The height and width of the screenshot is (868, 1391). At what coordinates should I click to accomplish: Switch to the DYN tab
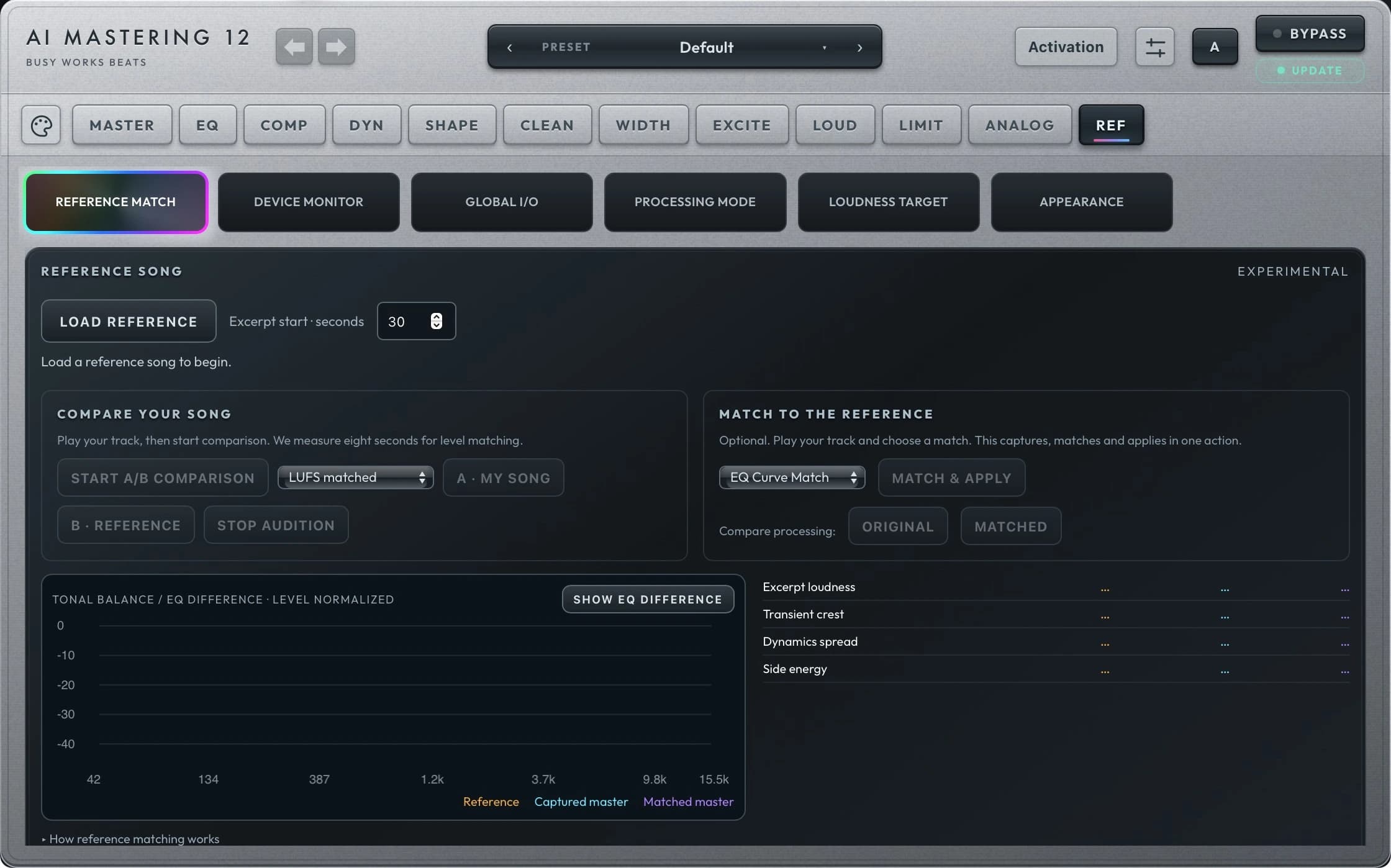[366, 125]
